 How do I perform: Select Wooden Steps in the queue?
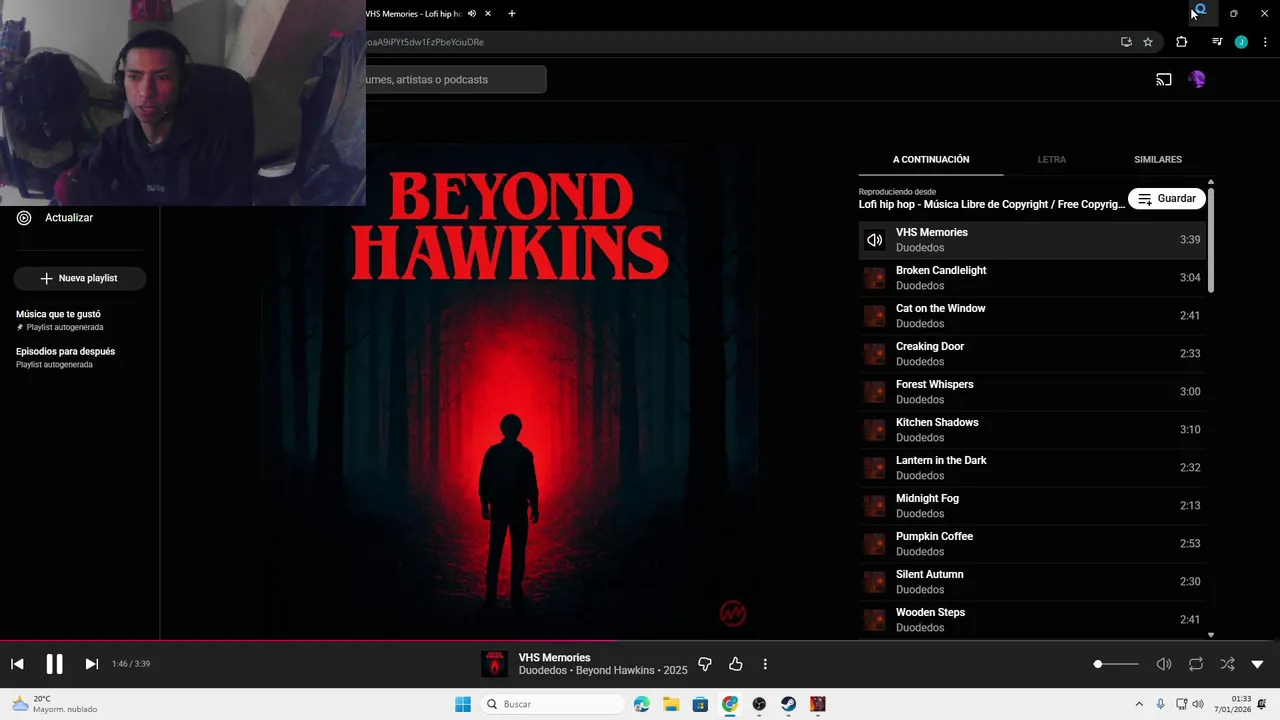point(1032,620)
